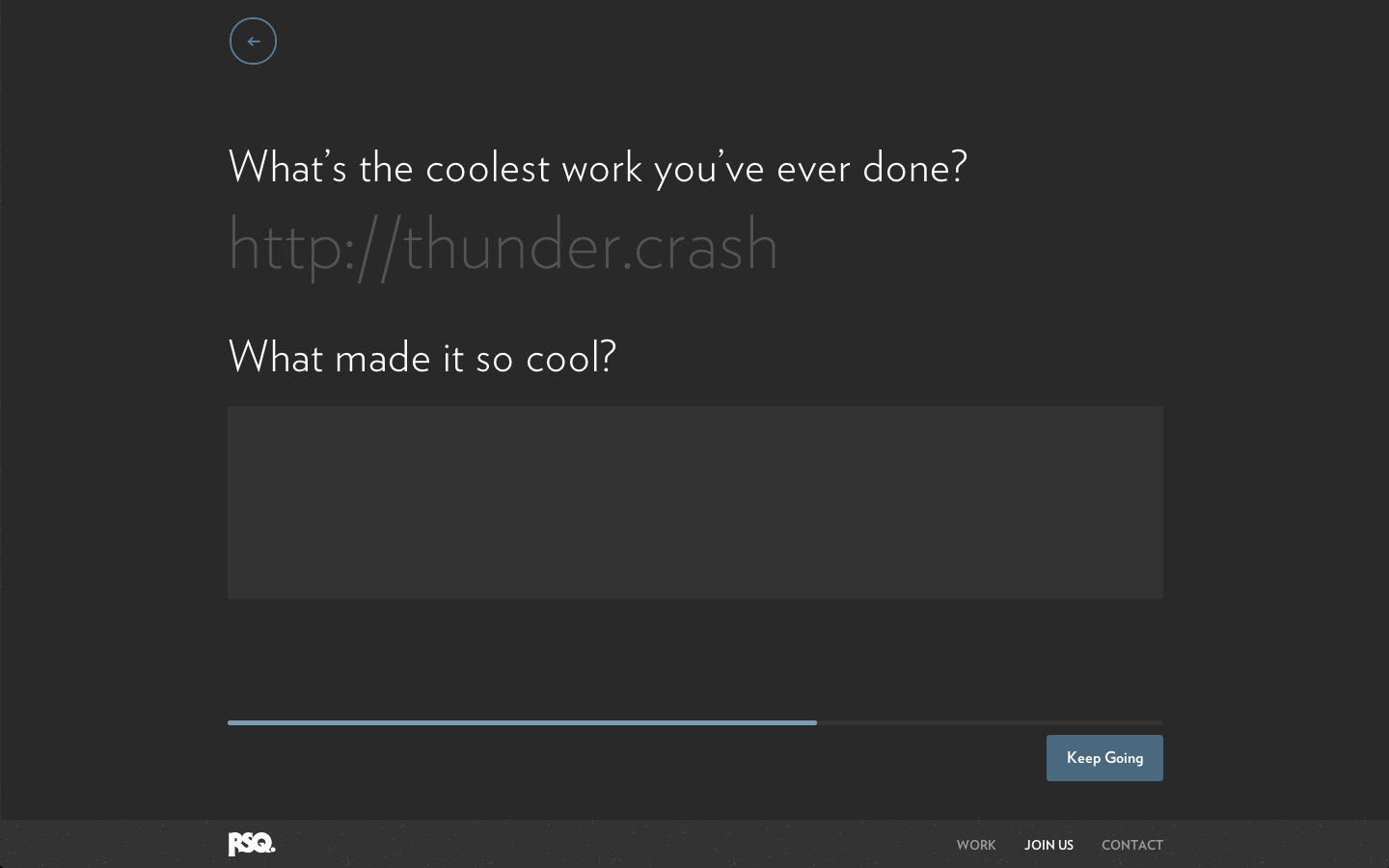
Task: Click inside the large empty text area
Action: tap(694, 502)
